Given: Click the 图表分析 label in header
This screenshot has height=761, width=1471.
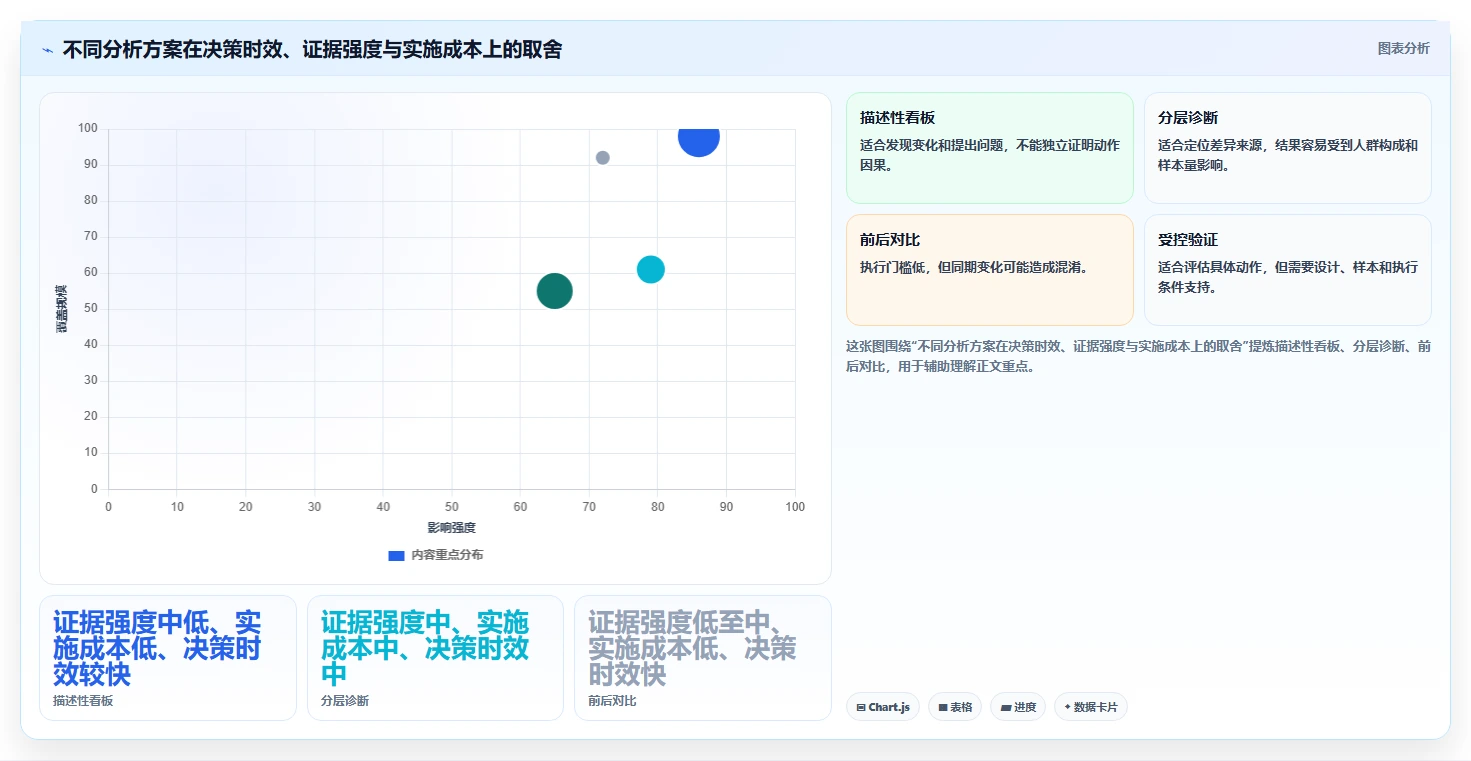Looking at the screenshot, I should point(1403,48).
